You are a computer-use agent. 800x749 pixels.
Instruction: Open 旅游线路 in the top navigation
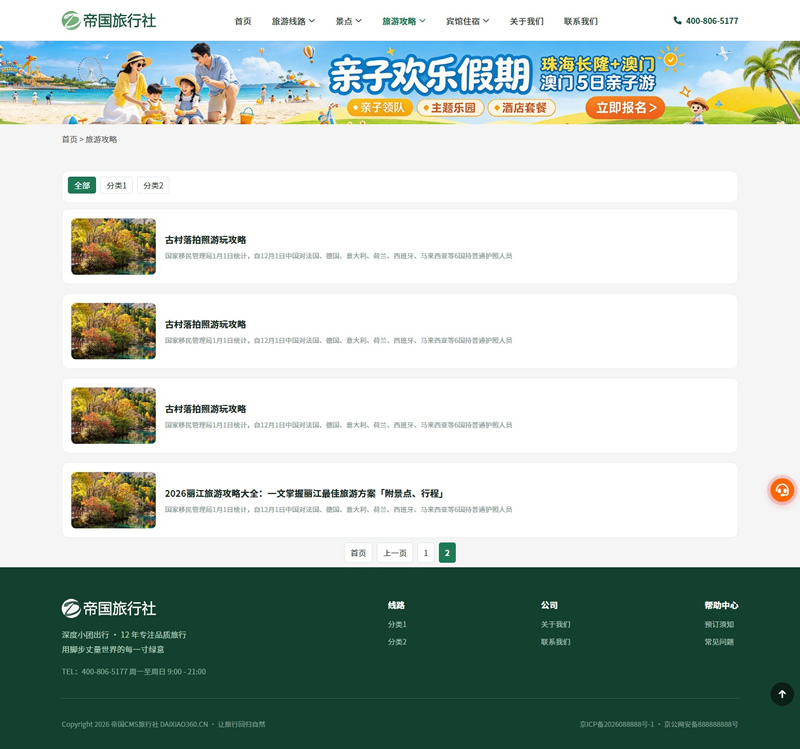click(289, 21)
